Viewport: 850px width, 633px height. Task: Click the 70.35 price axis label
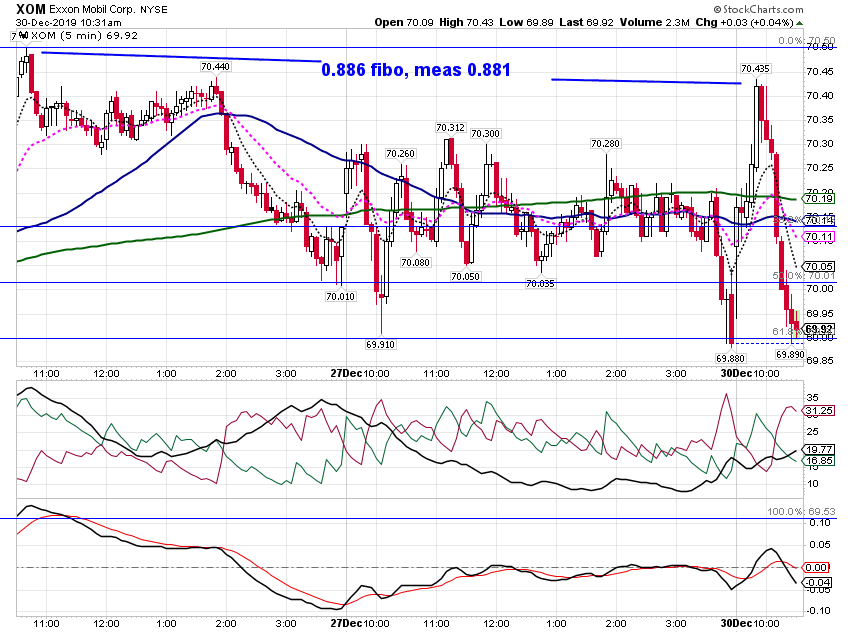(x=820, y=120)
